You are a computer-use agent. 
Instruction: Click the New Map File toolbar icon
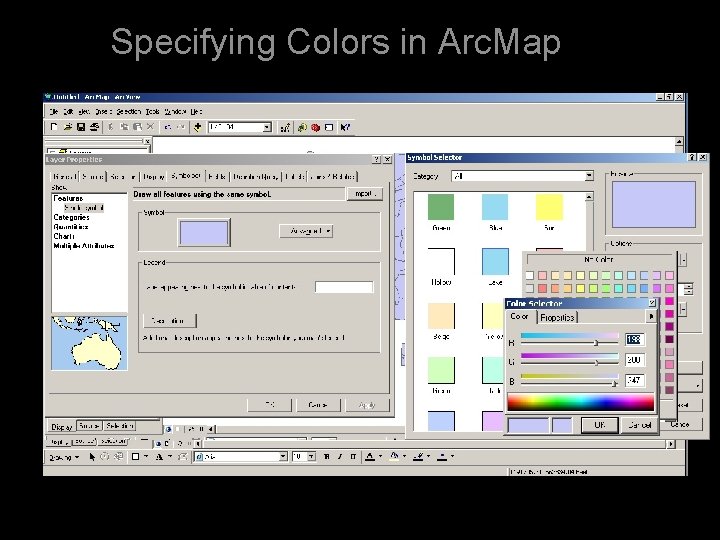(x=54, y=127)
